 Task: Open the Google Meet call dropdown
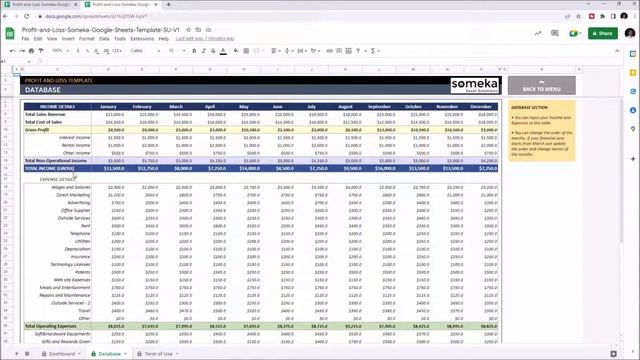tap(575, 33)
